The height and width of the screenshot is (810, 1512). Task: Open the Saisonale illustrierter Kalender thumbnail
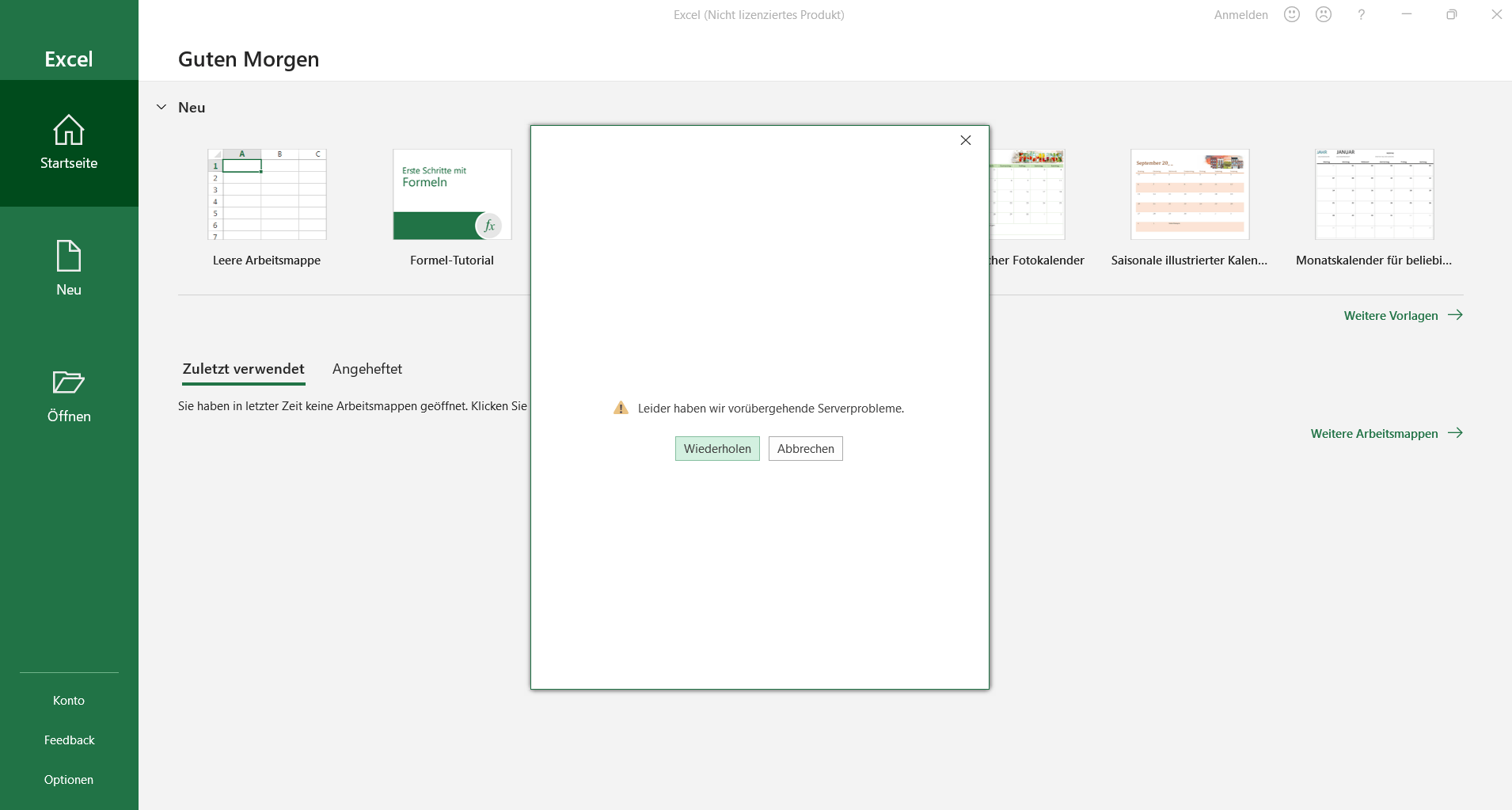(x=1190, y=194)
